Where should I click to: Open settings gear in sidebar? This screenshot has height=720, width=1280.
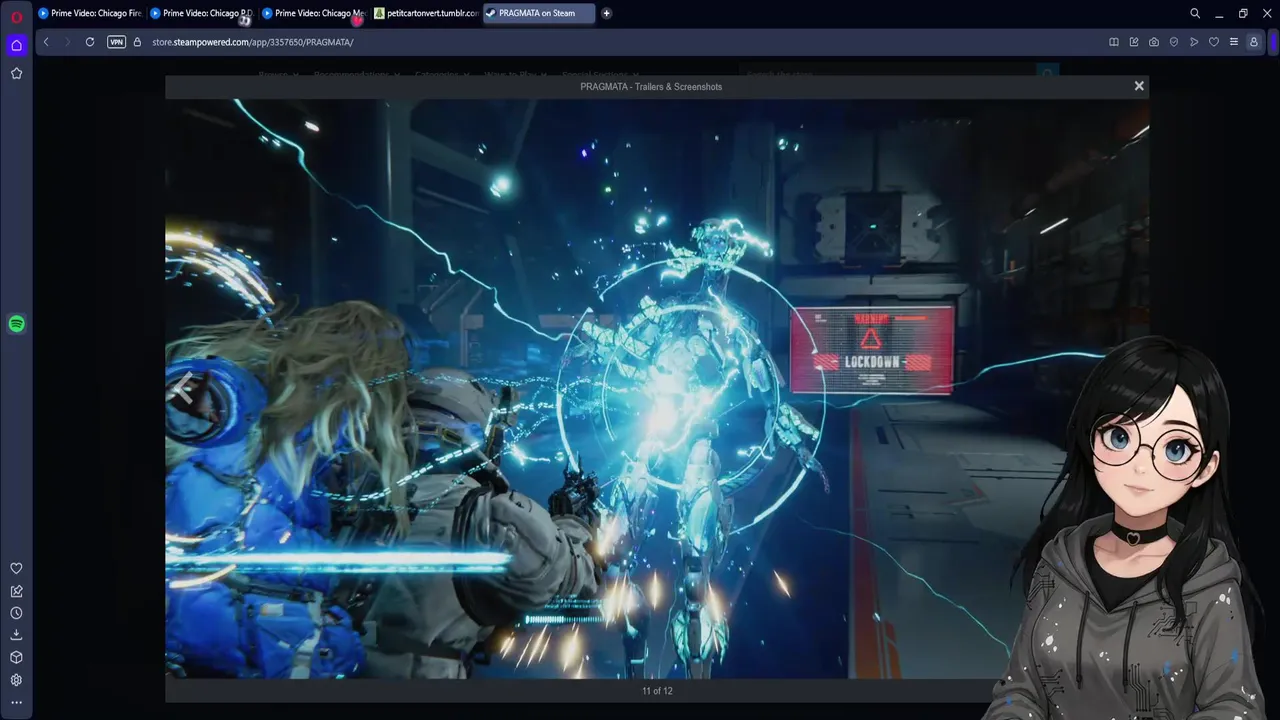(x=16, y=680)
